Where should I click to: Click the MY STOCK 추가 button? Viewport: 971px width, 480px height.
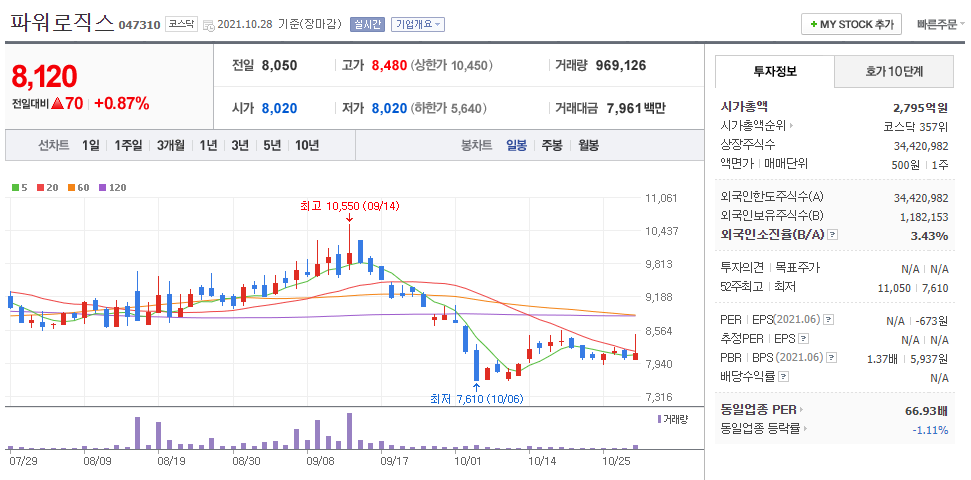point(851,25)
